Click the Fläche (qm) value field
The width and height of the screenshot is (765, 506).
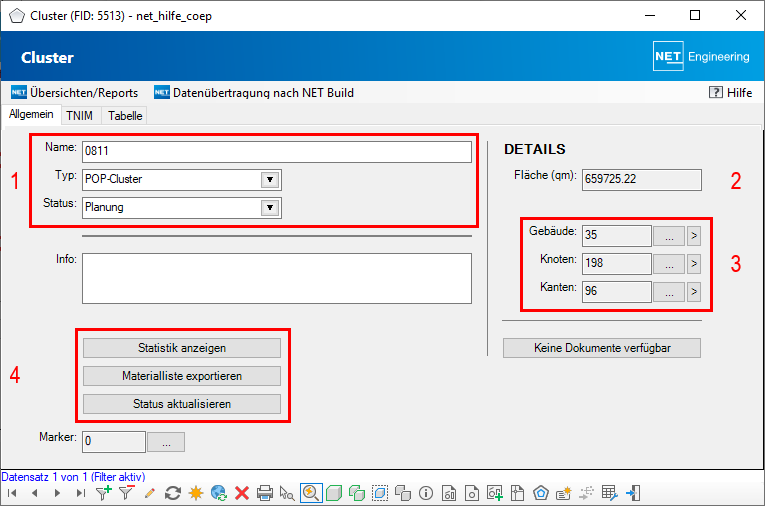coord(642,180)
